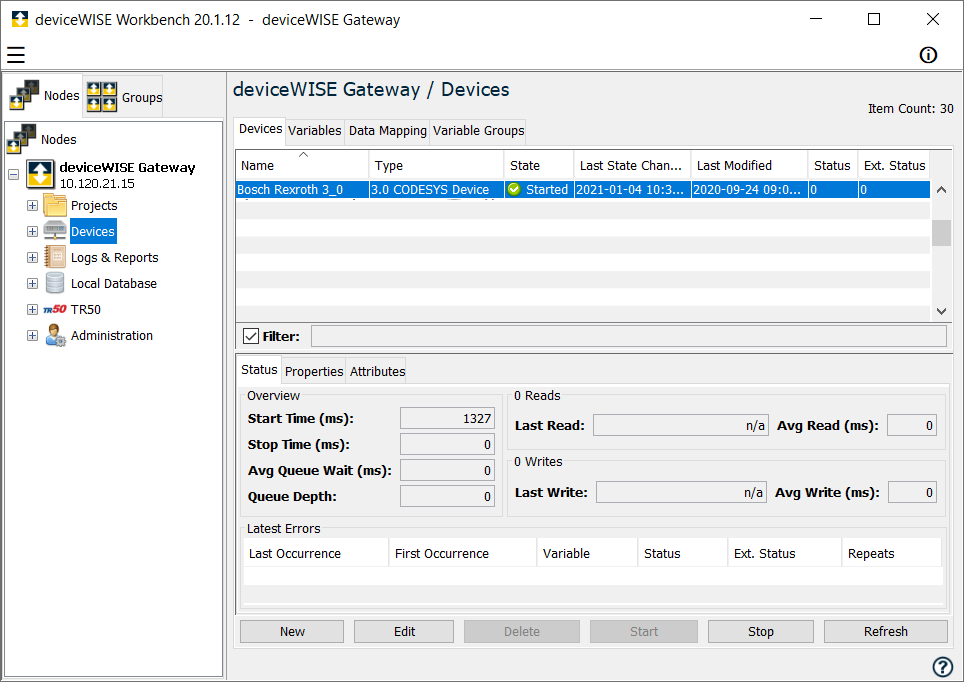
Task: Expand the Administration tree node
Action: 33,336
